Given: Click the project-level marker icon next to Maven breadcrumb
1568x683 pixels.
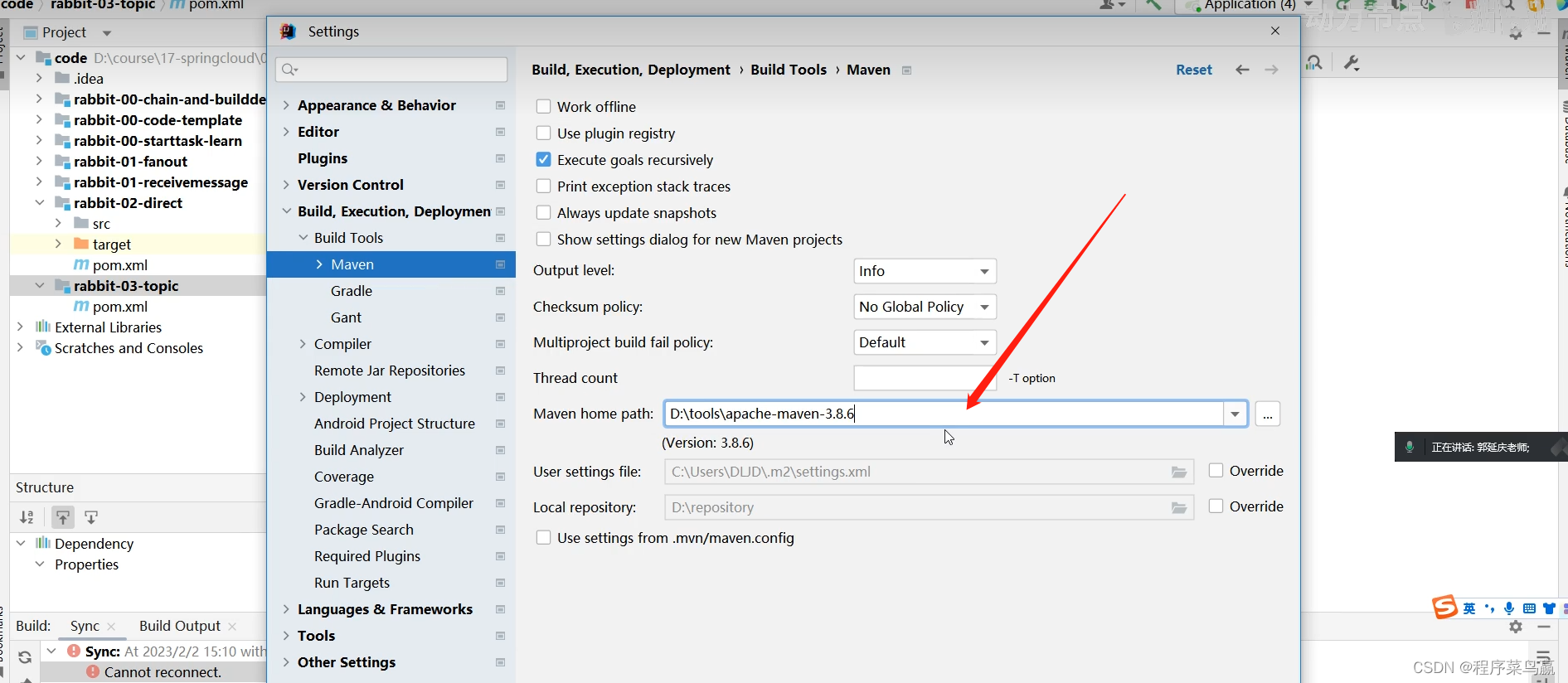Looking at the screenshot, I should pos(906,70).
